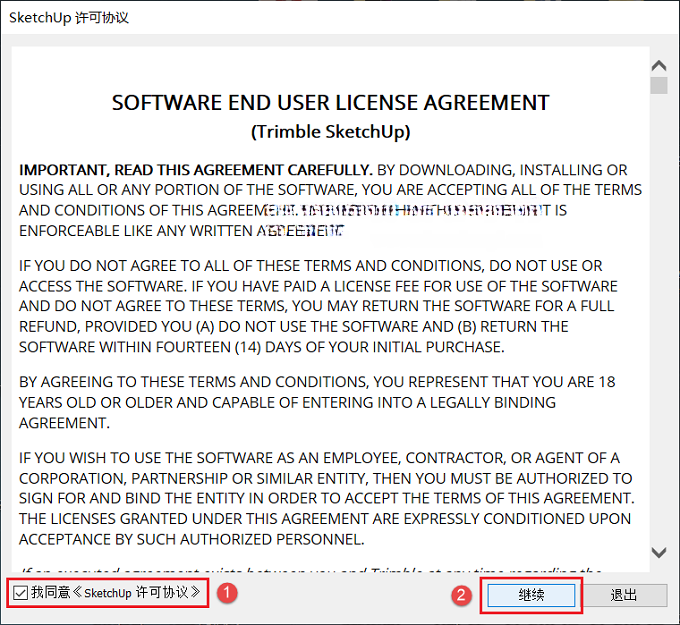Click the SketchUp 许可协议 window title
Image resolution: width=680 pixels, height=625 pixels.
[69, 18]
